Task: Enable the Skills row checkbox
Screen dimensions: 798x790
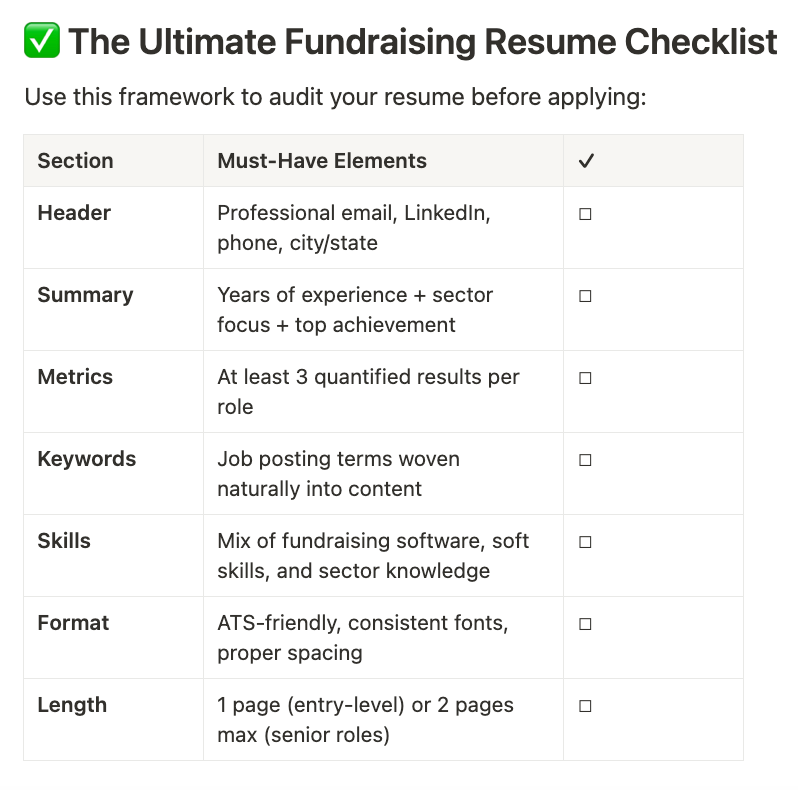Action: (586, 542)
